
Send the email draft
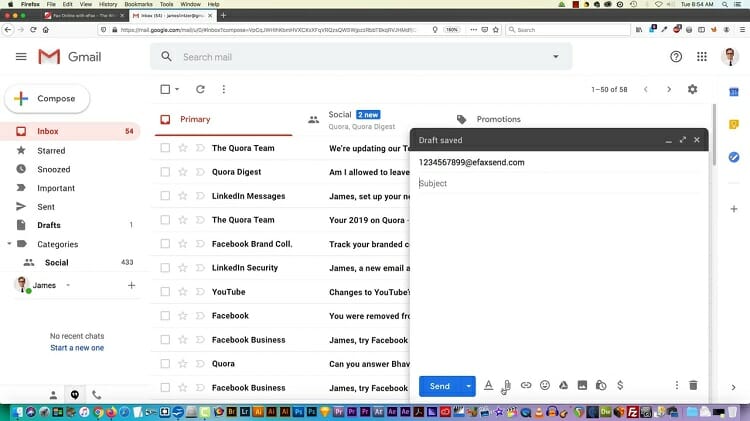point(440,386)
